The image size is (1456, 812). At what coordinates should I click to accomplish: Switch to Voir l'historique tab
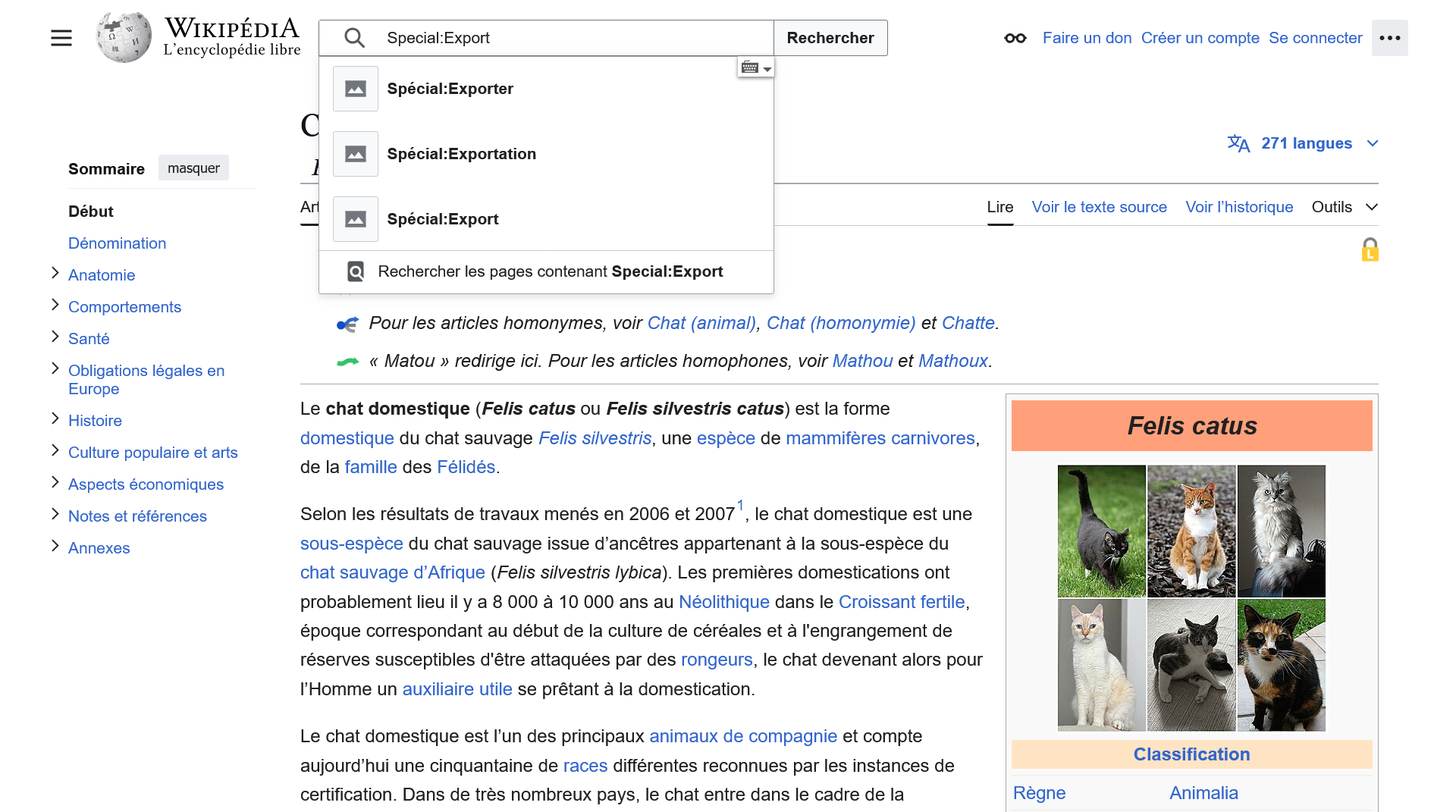[1239, 206]
